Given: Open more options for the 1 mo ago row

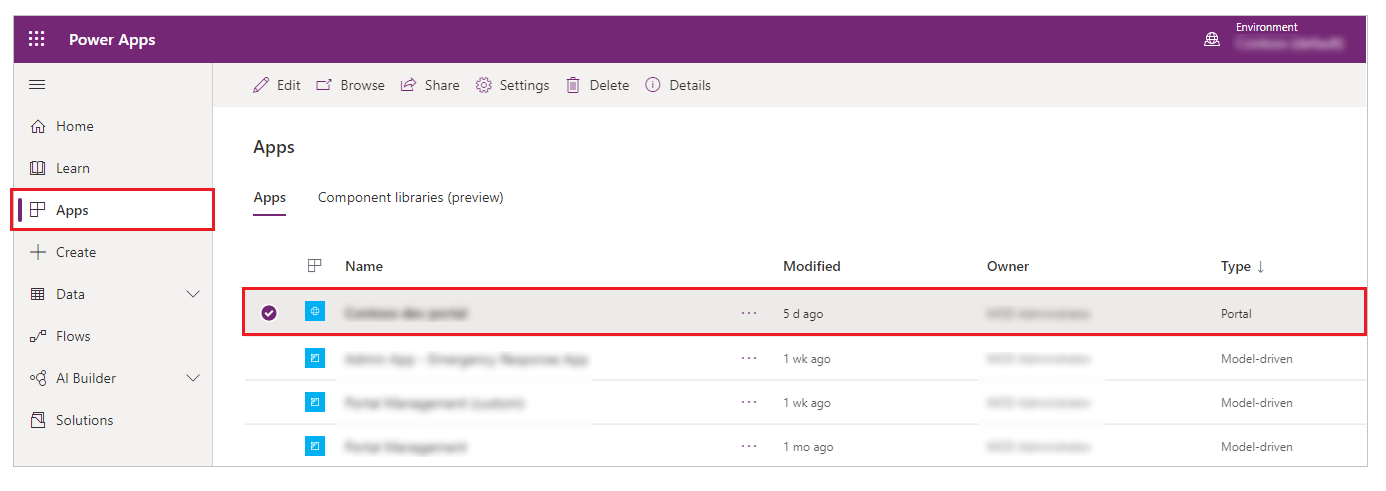Looking at the screenshot, I should click(749, 447).
